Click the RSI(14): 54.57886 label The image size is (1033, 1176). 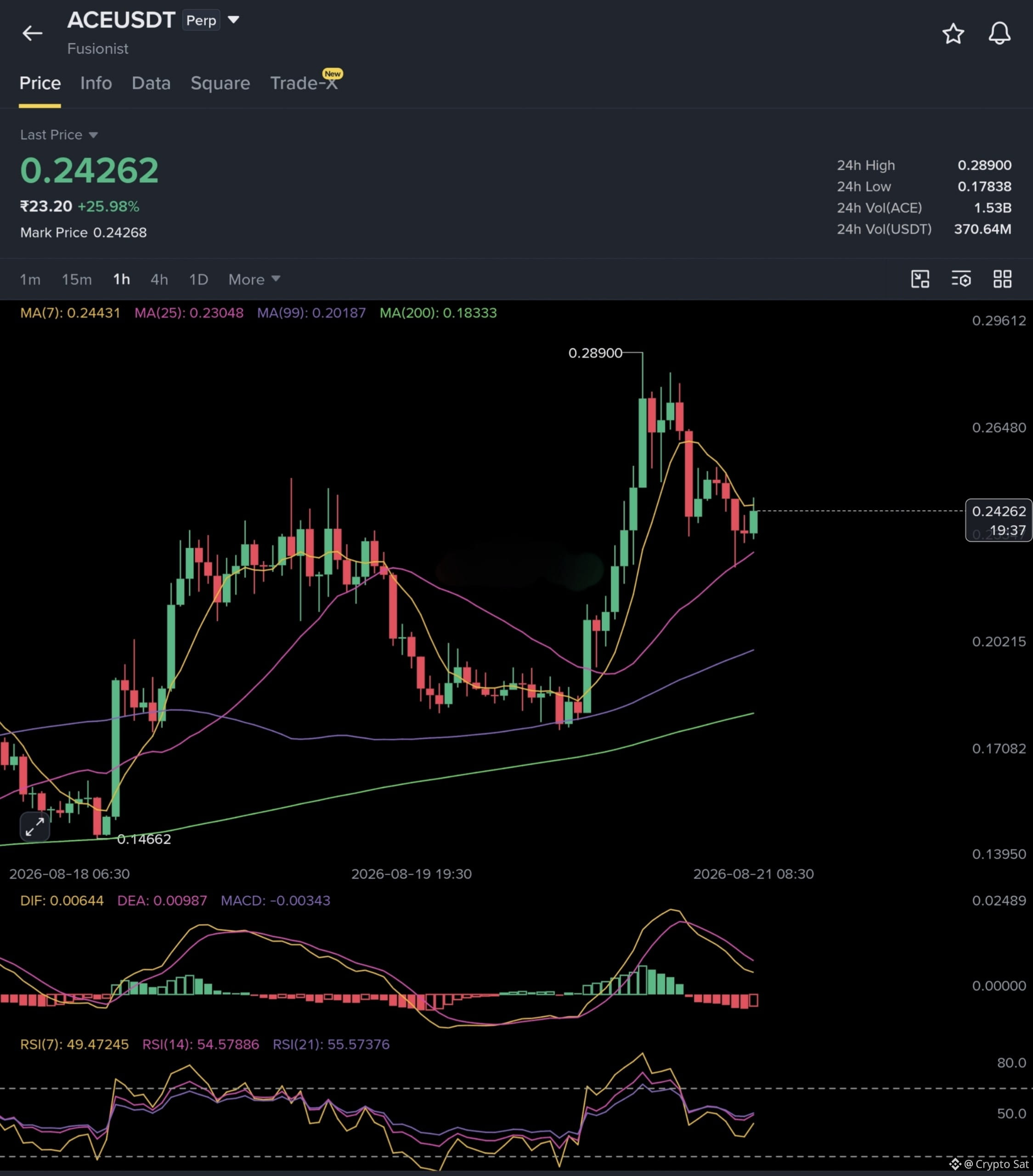click(x=201, y=1044)
